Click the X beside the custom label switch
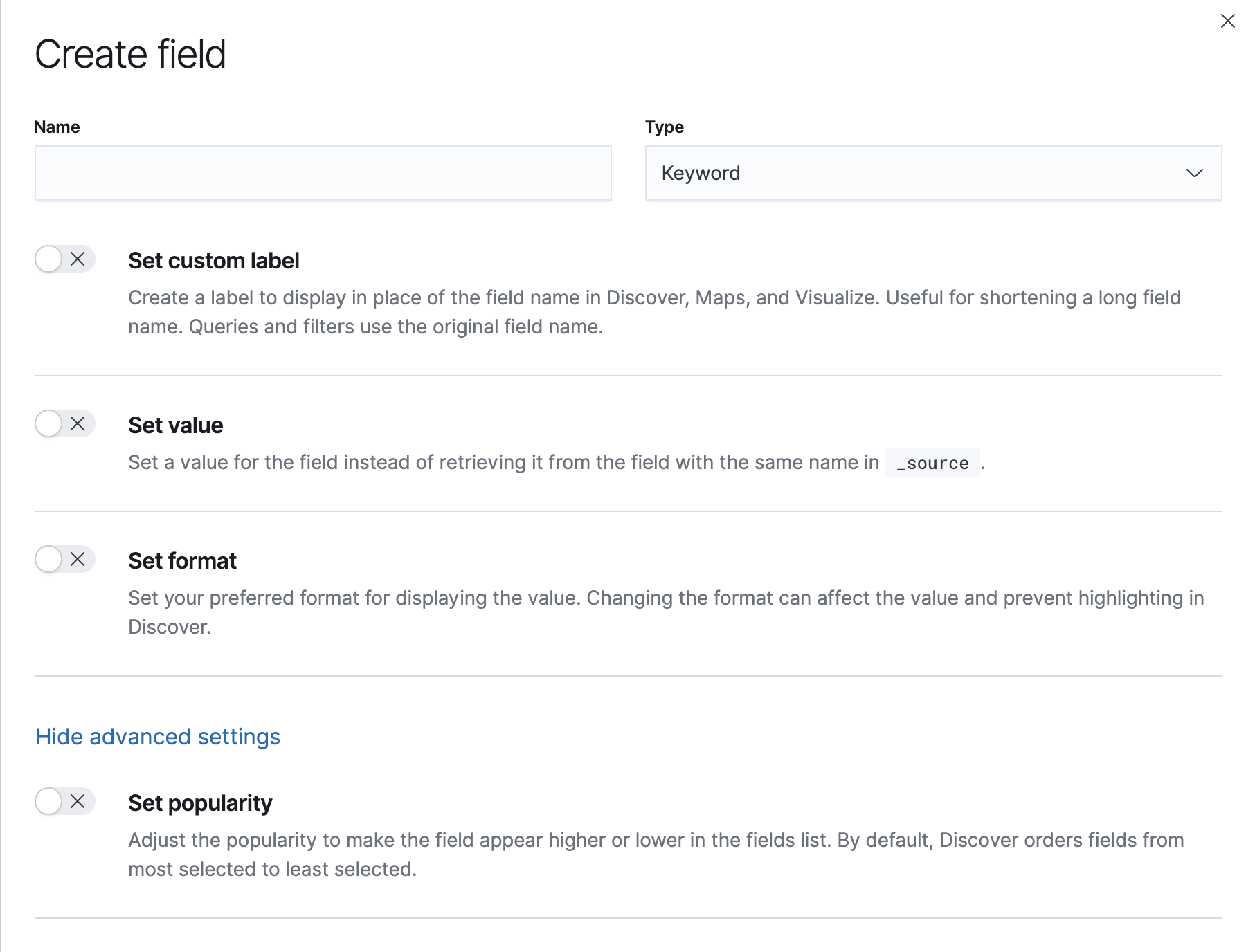1246x952 pixels. pyautogui.click(x=78, y=259)
